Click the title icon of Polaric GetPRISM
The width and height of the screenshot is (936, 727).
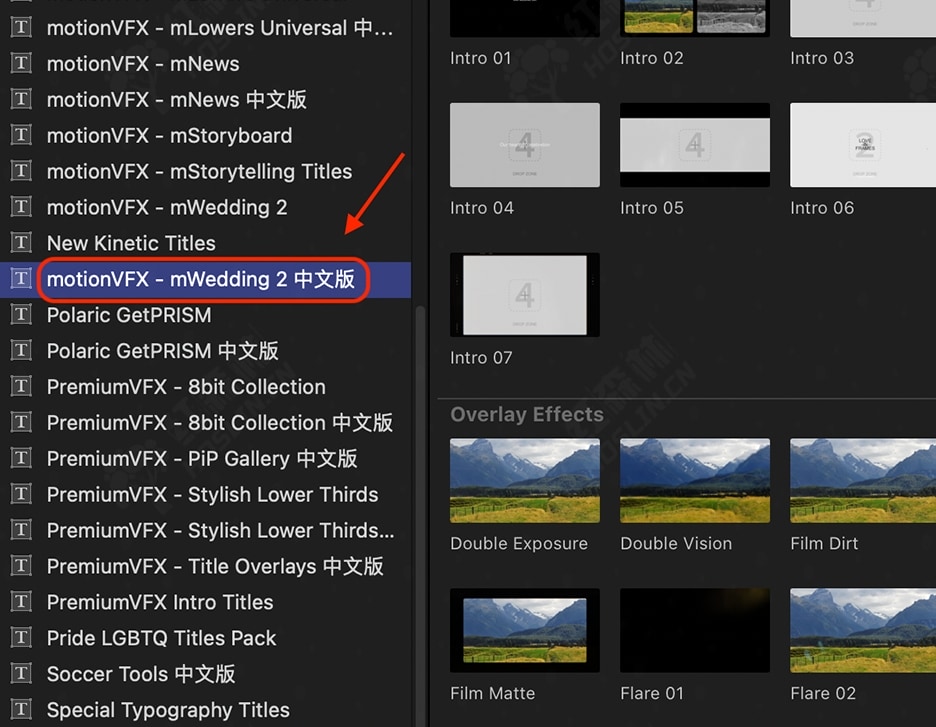click(x=21, y=314)
